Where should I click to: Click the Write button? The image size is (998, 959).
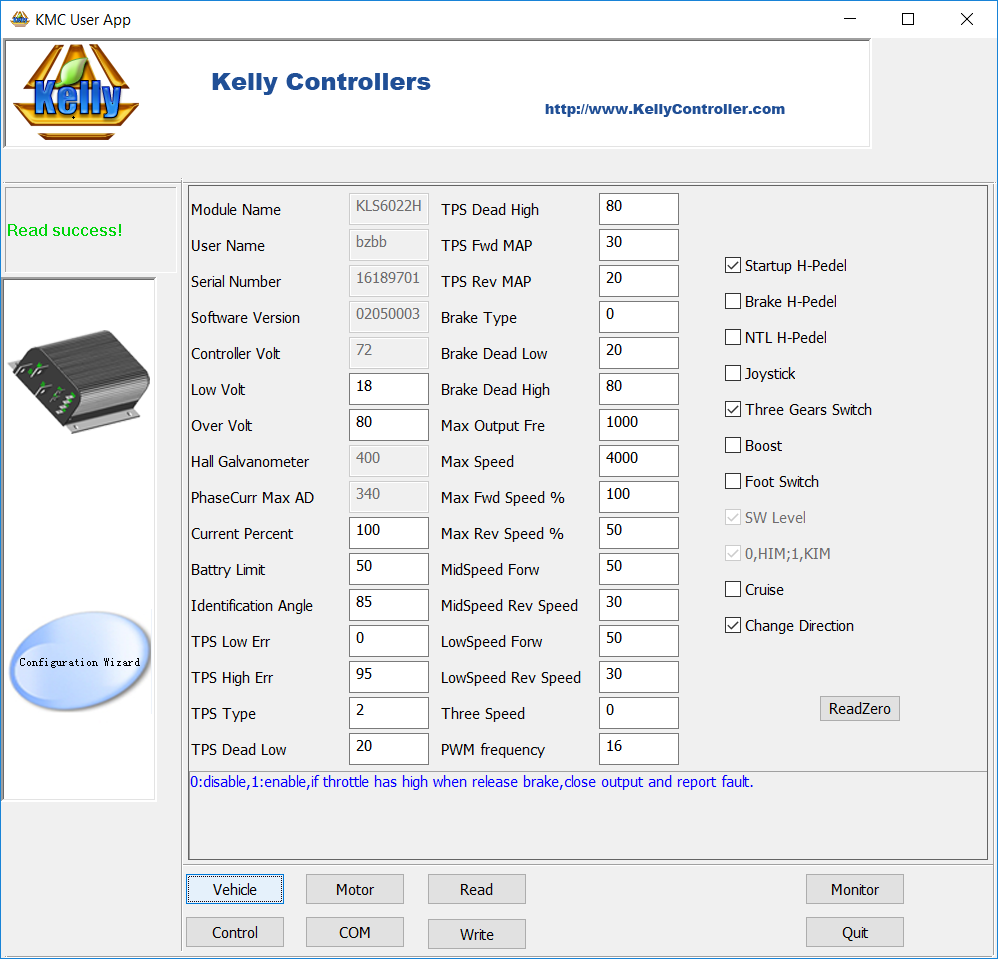point(477,934)
